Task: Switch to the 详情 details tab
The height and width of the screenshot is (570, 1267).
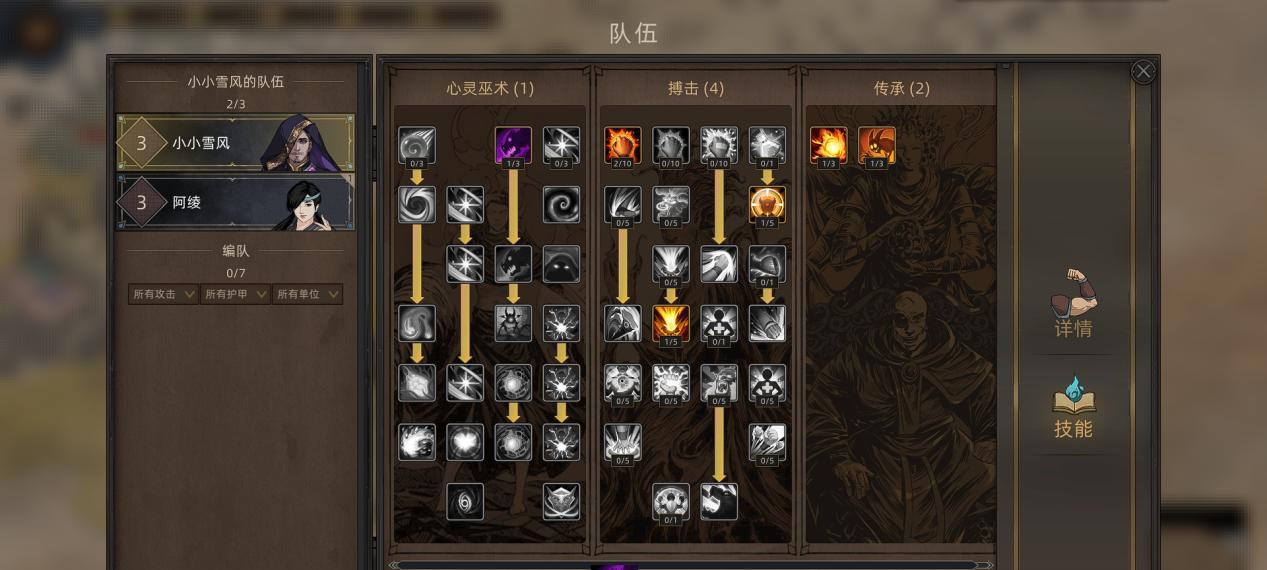Action: (1073, 304)
